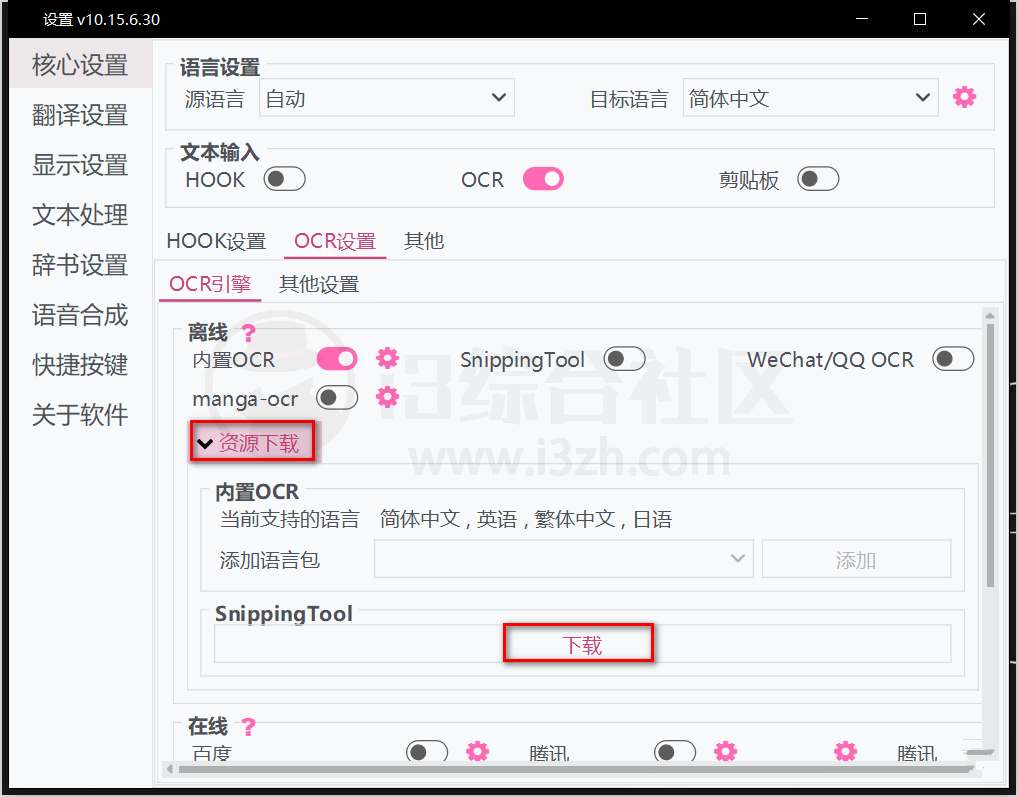Disable the OCR text input toggle
The width and height of the screenshot is (1018, 797).
543,179
